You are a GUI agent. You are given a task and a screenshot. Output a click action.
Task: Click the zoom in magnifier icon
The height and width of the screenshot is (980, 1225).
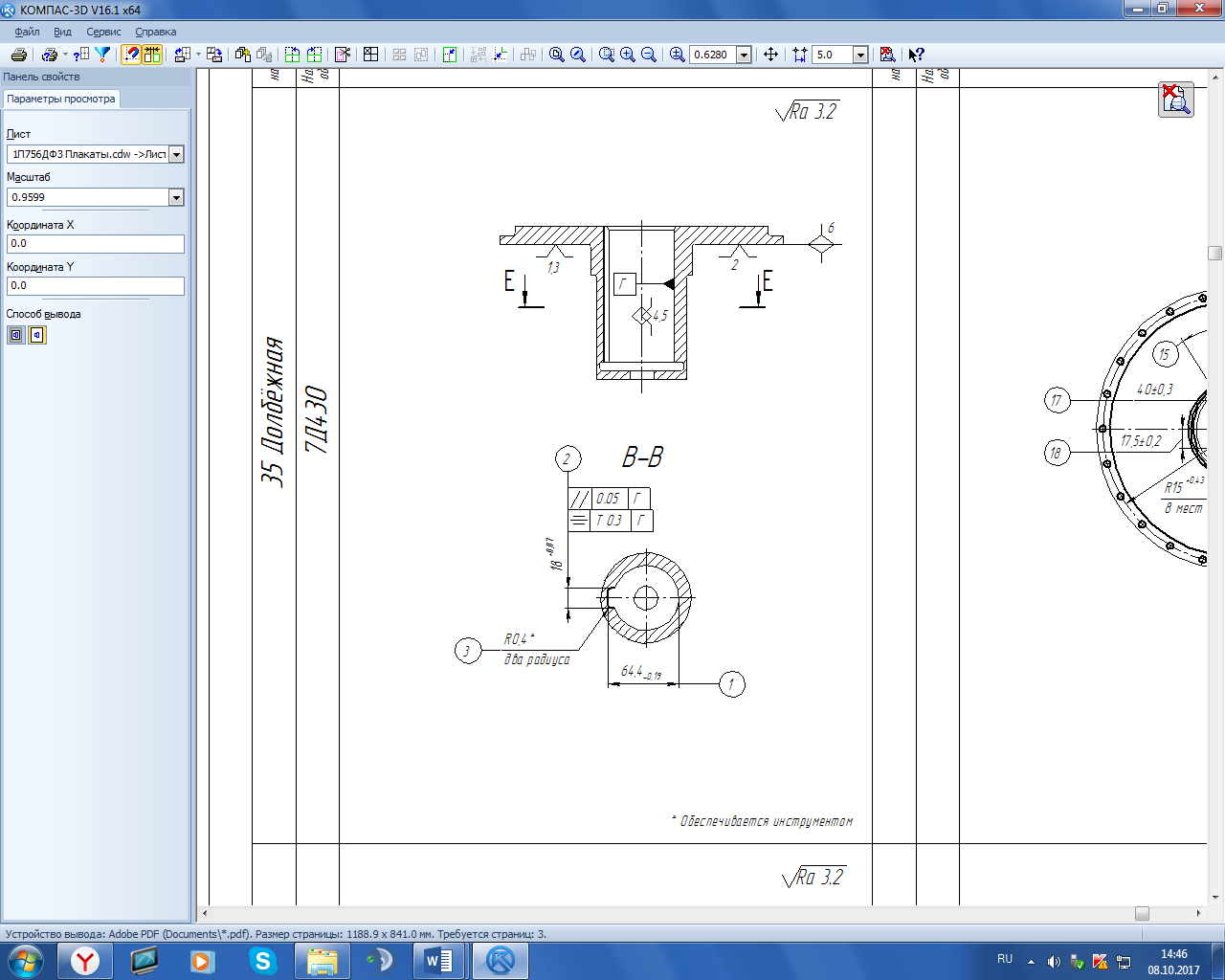tap(628, 55)
